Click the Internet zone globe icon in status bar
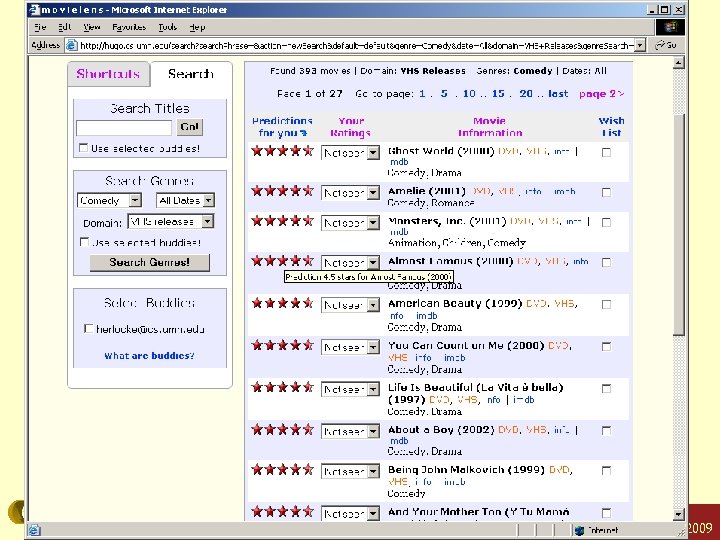Image resolution: width=720 pixels, height=540 pixels. [x=579, y=530]
